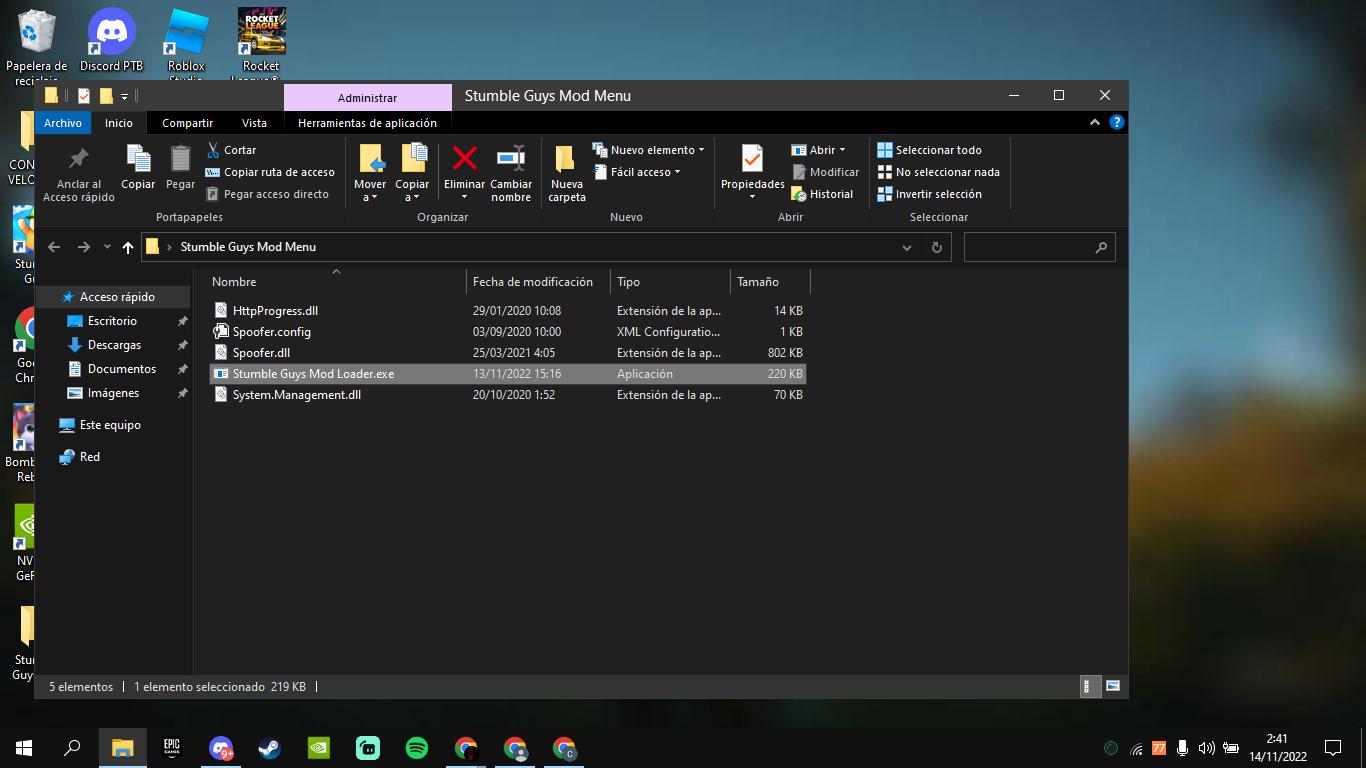This screenshot has width=1366, height=768.
Task: Open Propiedades from the ribbon
Action: 752,160
